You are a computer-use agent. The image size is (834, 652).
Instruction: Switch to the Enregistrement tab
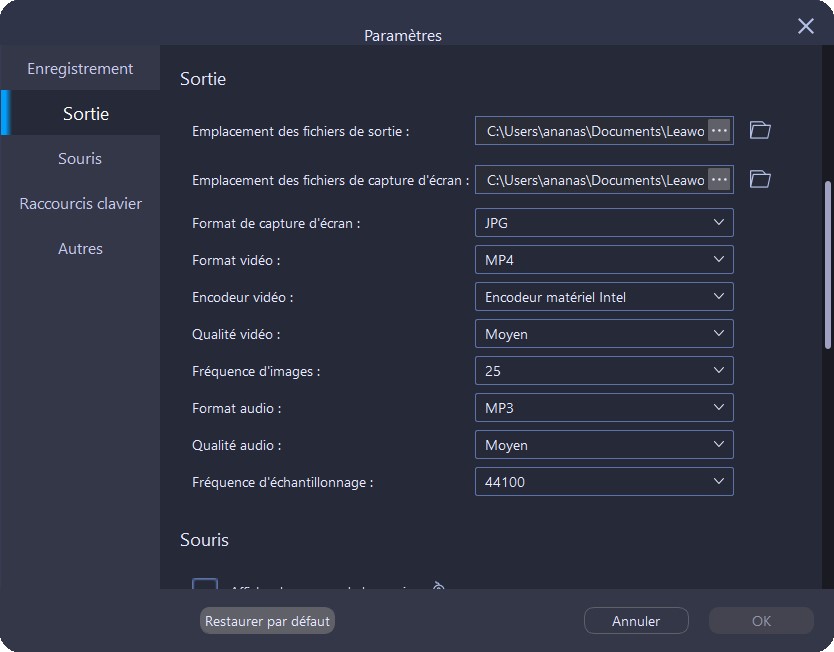(80, 69)
